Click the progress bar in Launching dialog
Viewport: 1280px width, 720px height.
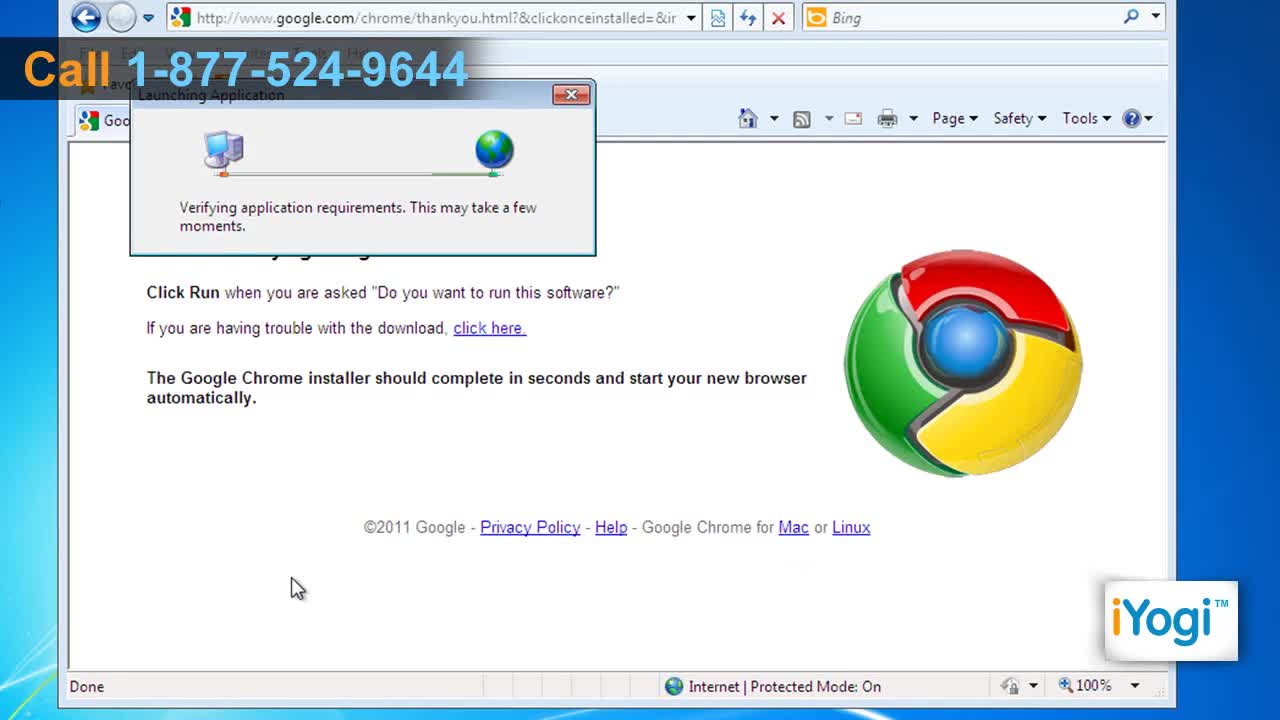358,174
